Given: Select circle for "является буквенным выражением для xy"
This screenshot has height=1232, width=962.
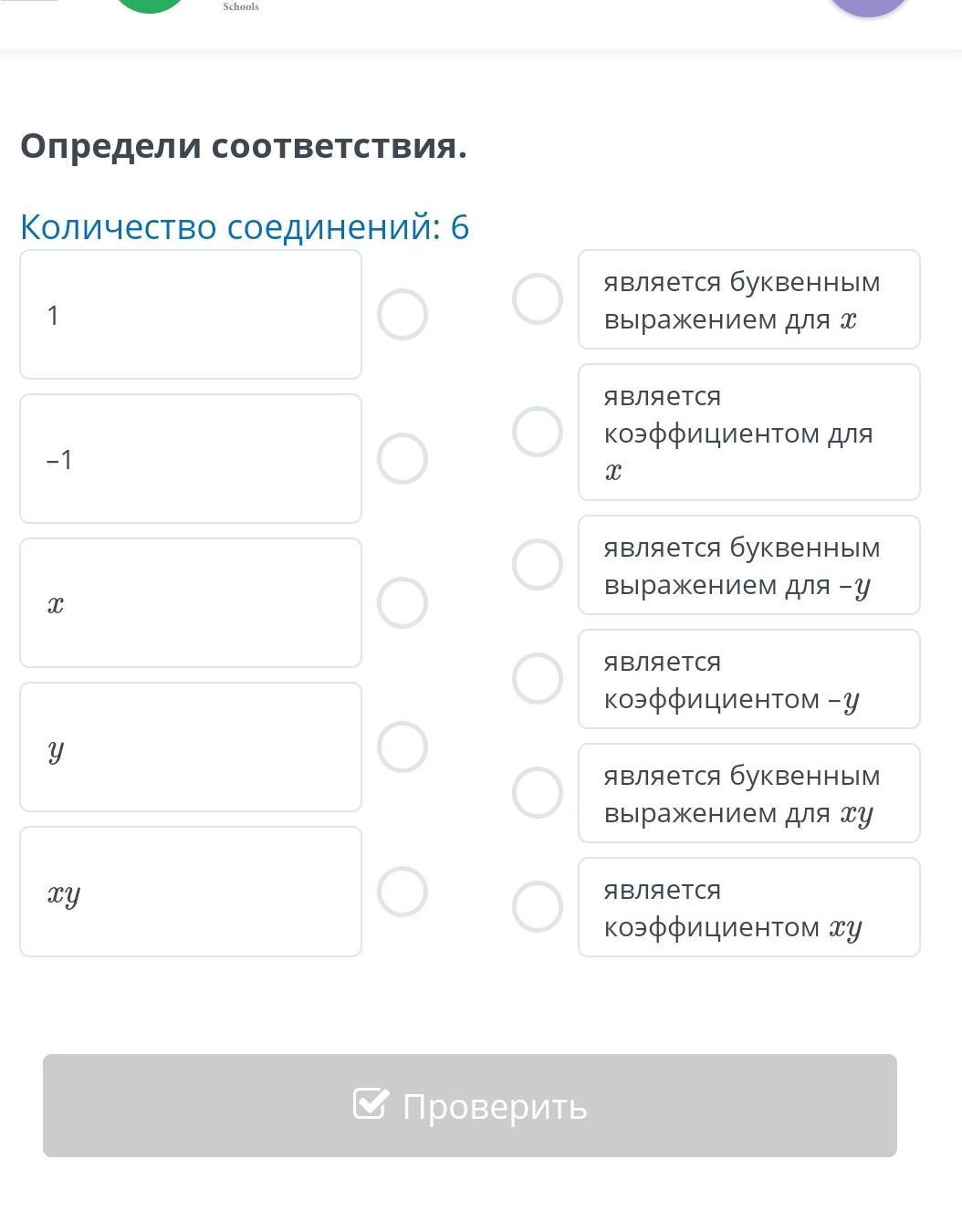Looking at the screenshot, I should pos(538,792).
